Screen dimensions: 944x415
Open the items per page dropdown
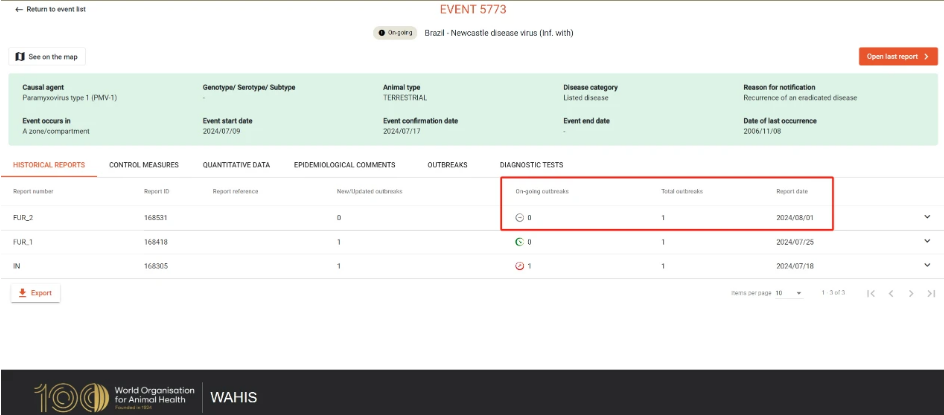[x=789, y=293]
